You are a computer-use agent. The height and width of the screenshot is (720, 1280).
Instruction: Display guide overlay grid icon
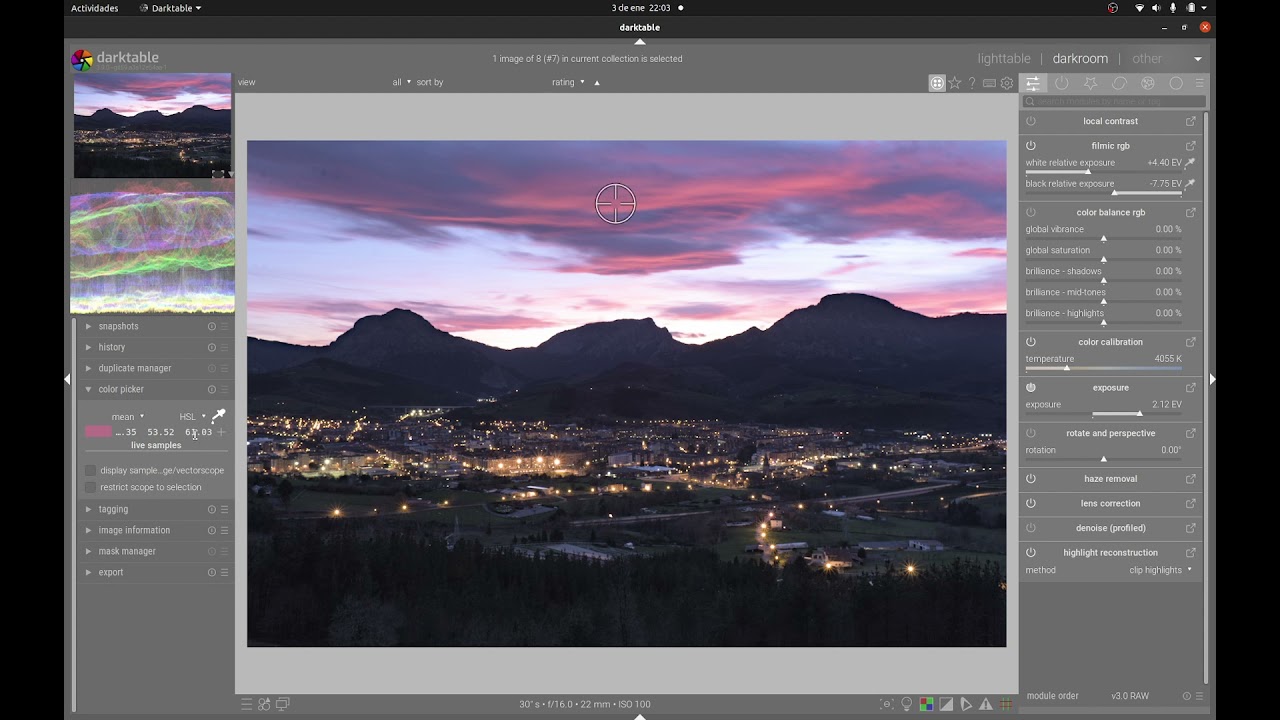[x=1004, y=704]
